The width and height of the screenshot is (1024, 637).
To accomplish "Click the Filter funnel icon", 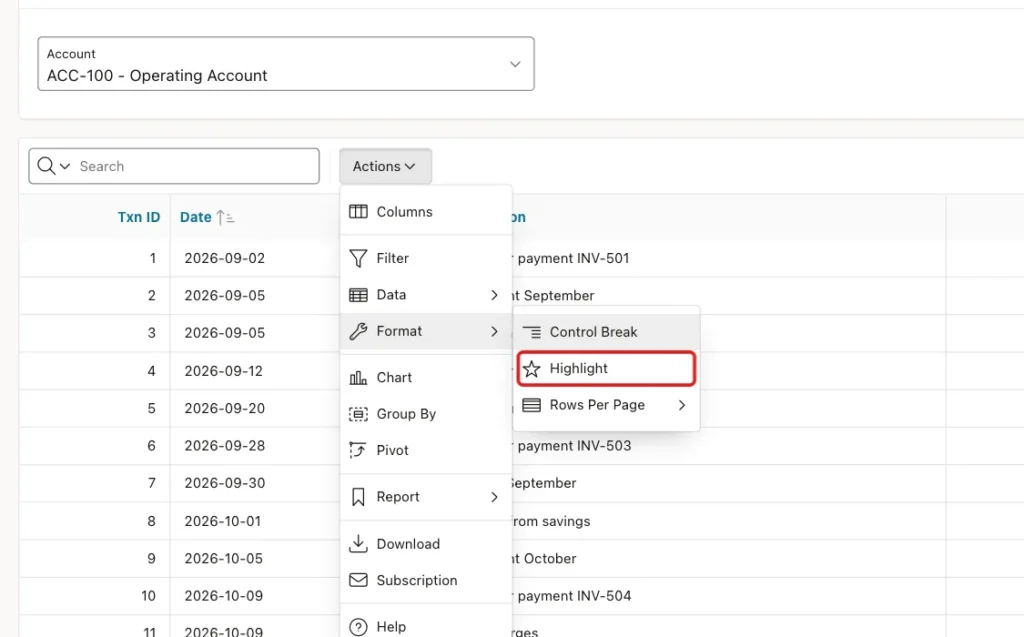I will pos(358,258).
